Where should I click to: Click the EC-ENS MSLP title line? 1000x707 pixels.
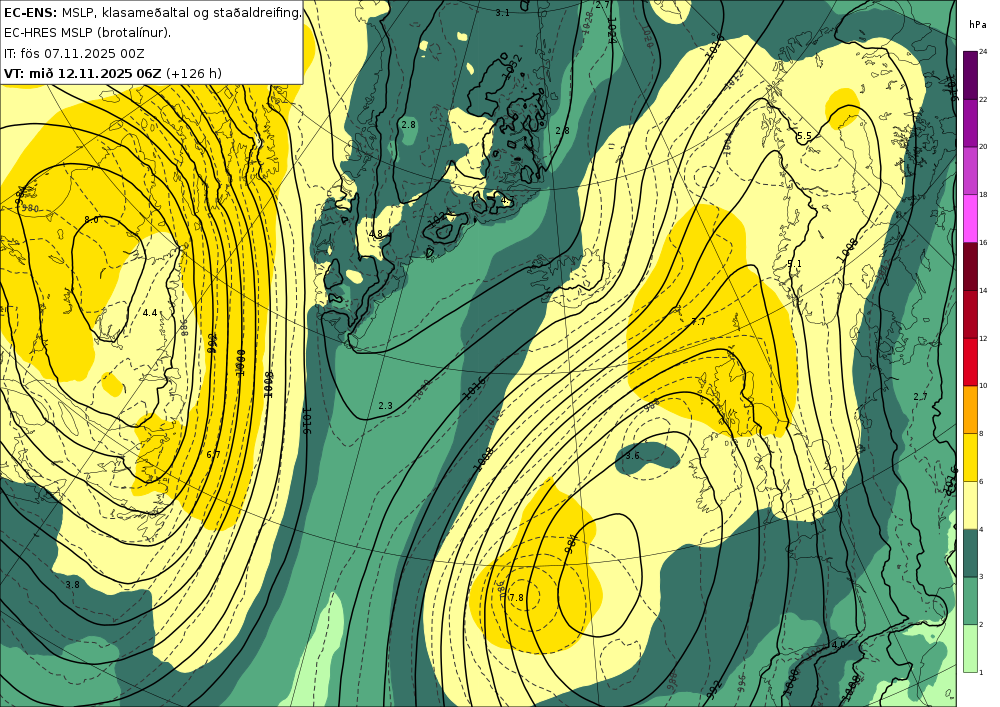pos(152,12)
